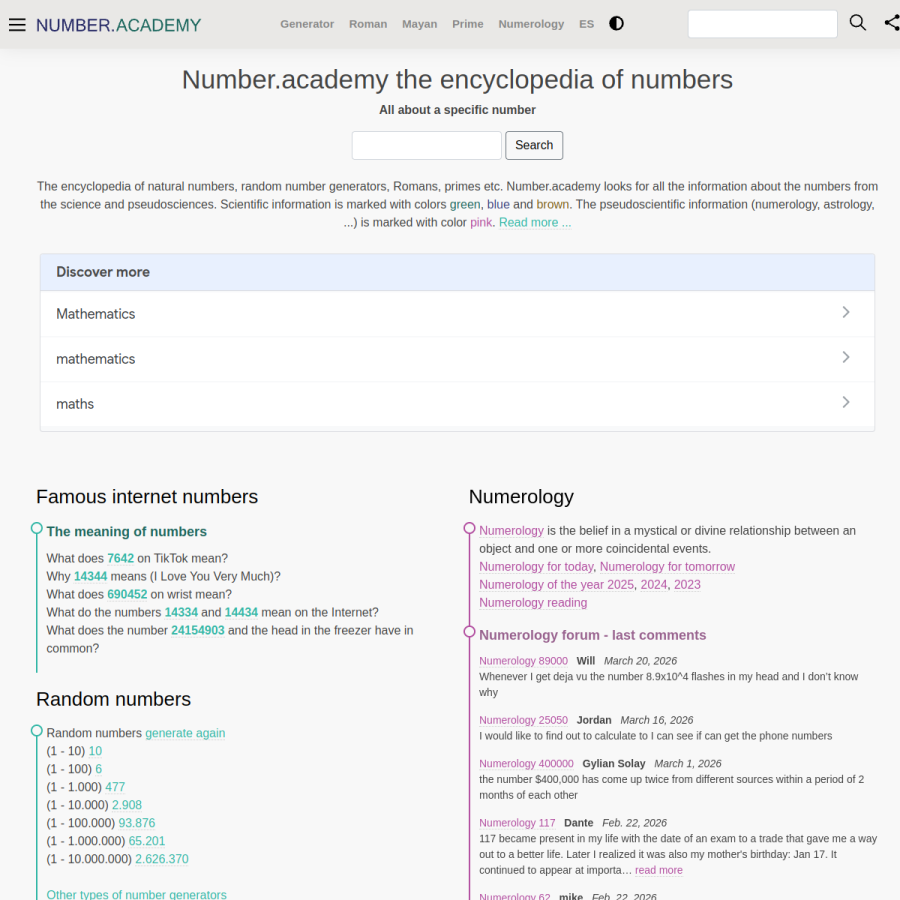
Task: Open the Numerology nav item
Action: point(531,24)
